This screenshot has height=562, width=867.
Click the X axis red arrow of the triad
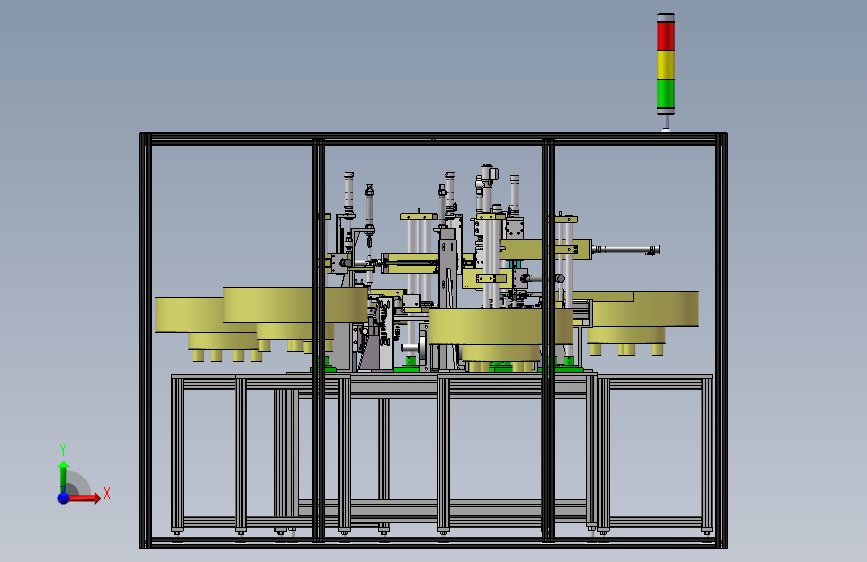(84, 498)
